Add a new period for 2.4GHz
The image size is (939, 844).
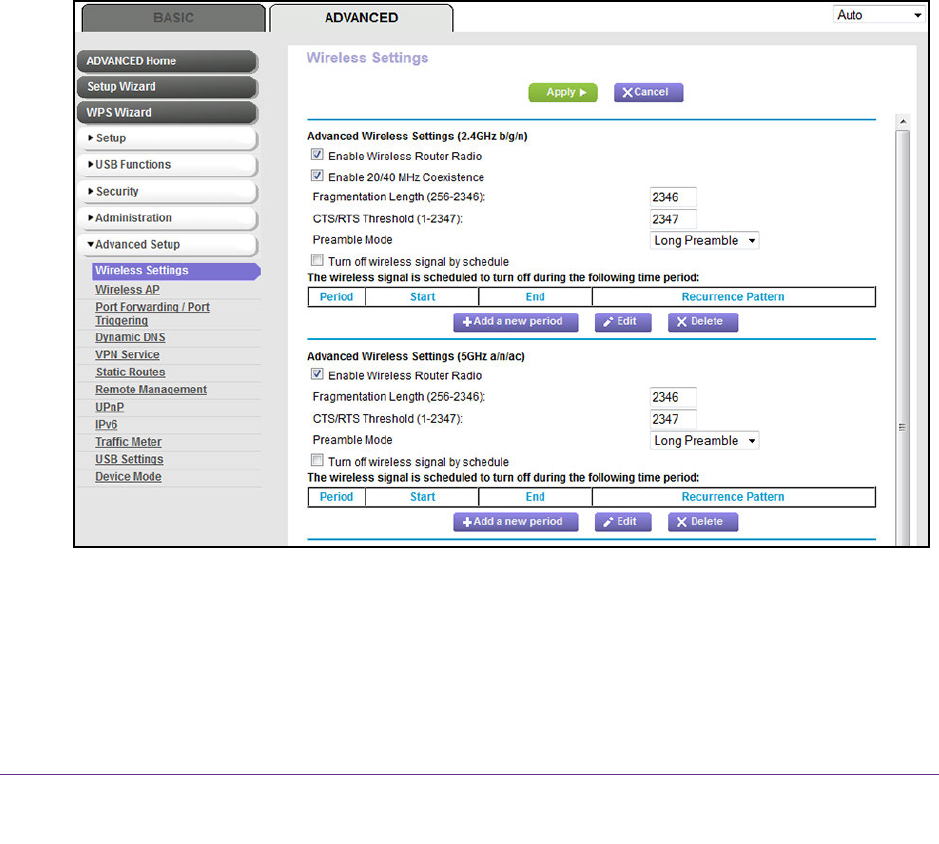(516, 322)
